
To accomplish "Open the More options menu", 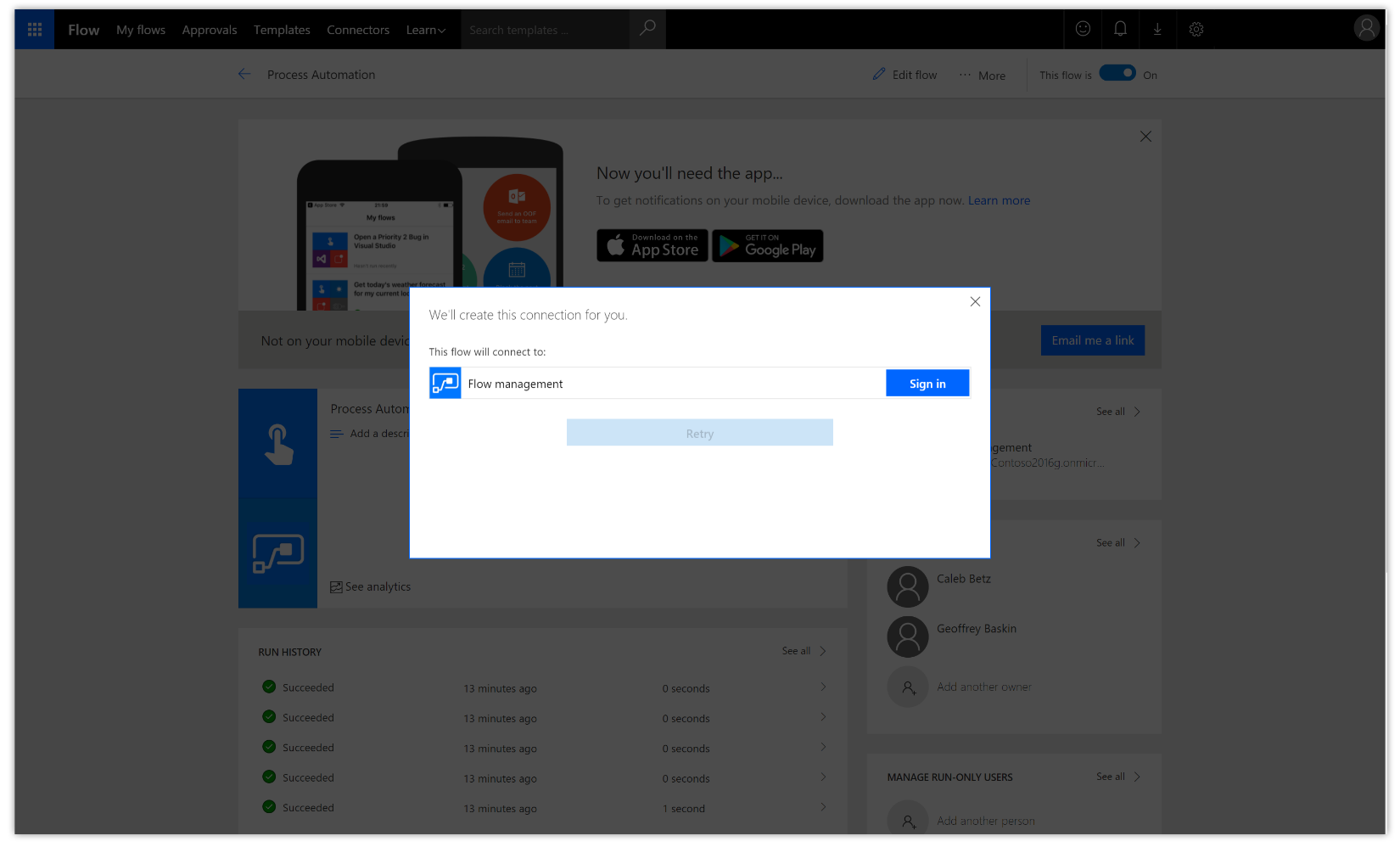I will tap(983, 76).
